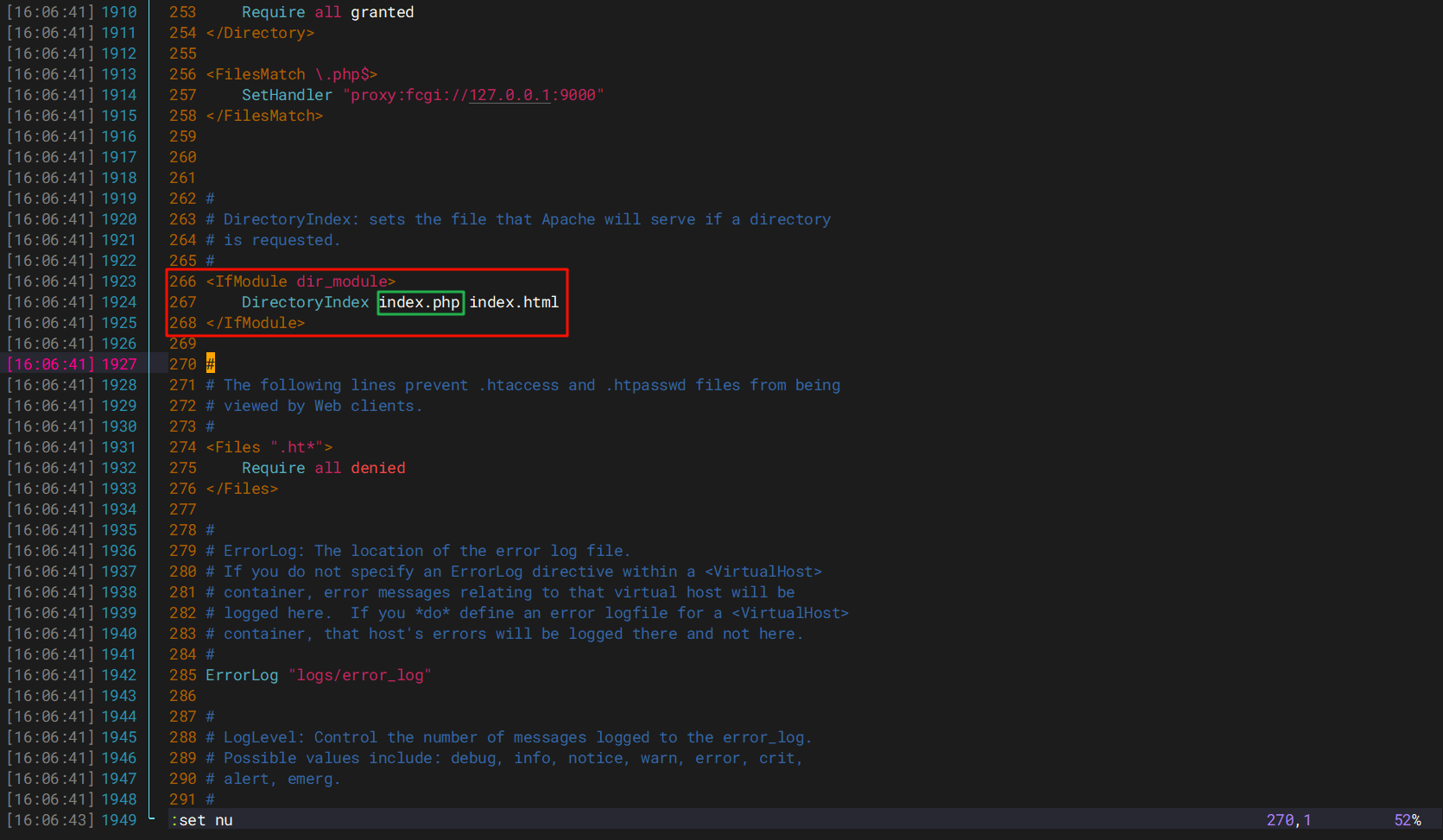Click the word ".htpasswd" in the comment
Image resolution: width=1443 pixels, height=840 pixels.
(x=646, y=385)
